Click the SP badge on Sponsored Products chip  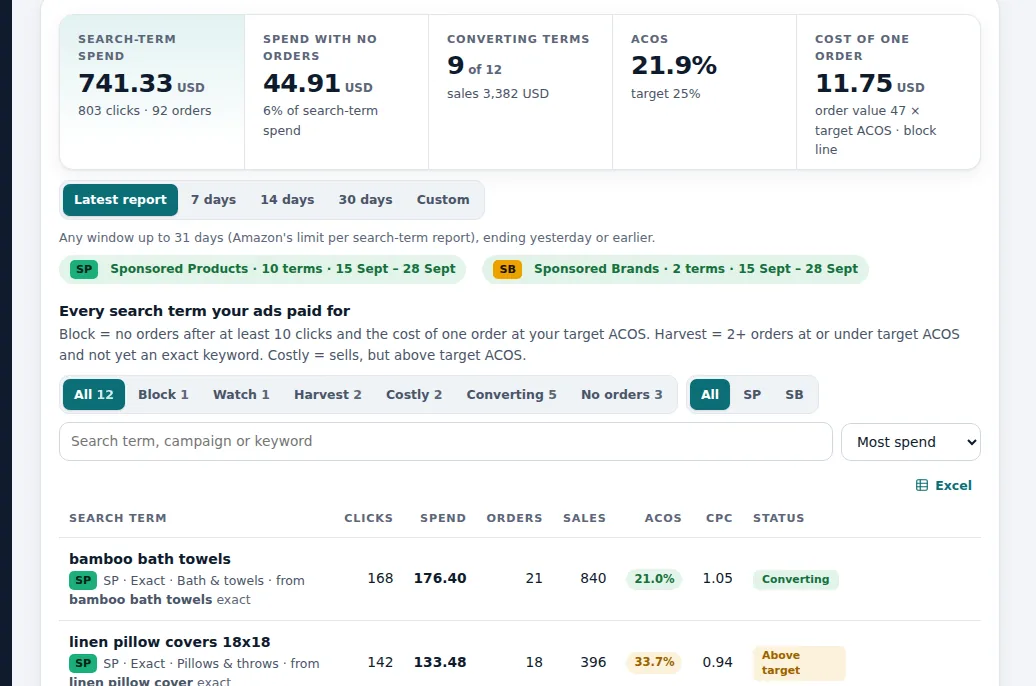pyautogui.click(x=84, y=269)
